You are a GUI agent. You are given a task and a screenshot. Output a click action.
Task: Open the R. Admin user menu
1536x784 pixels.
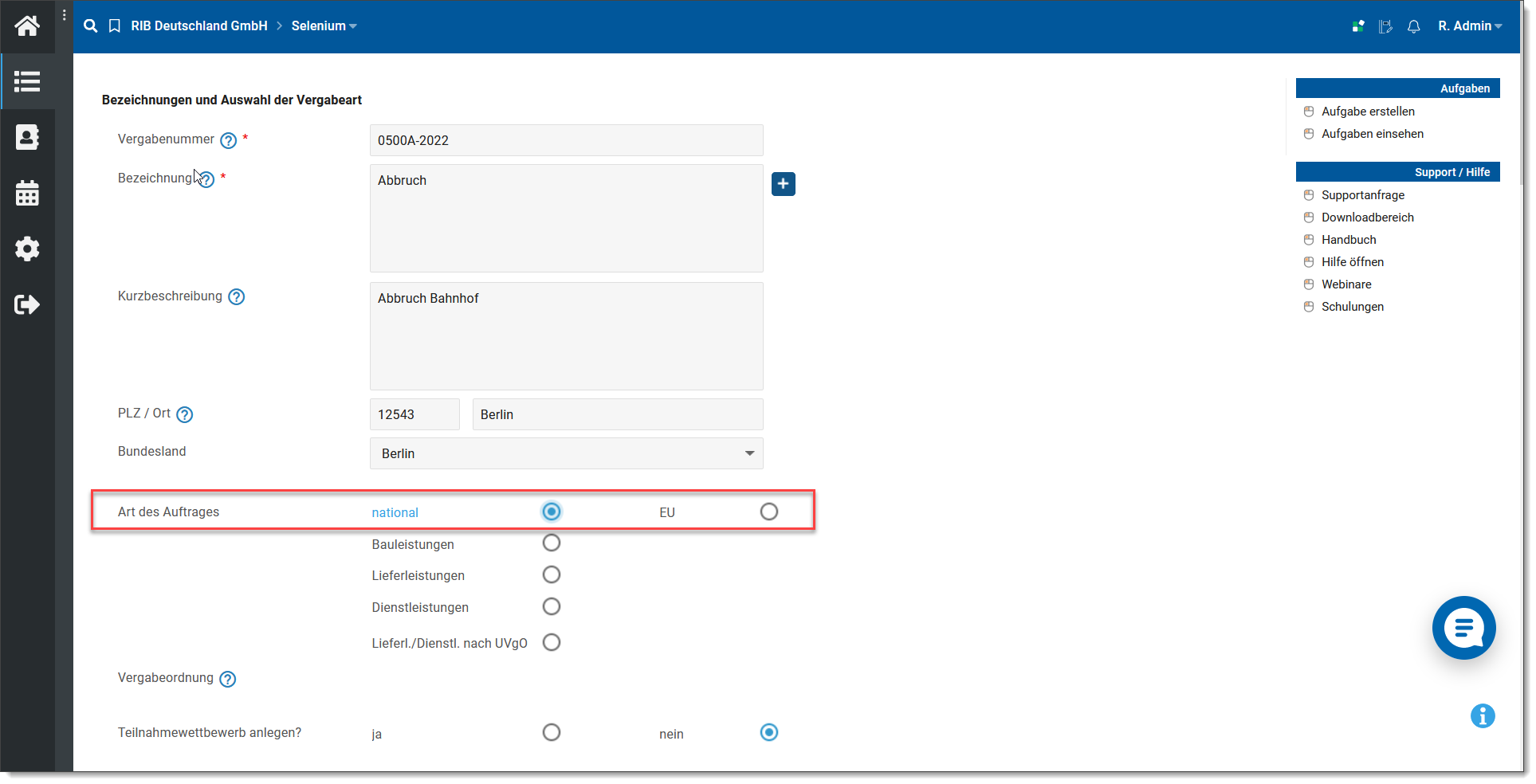[x=1470, y=26]
